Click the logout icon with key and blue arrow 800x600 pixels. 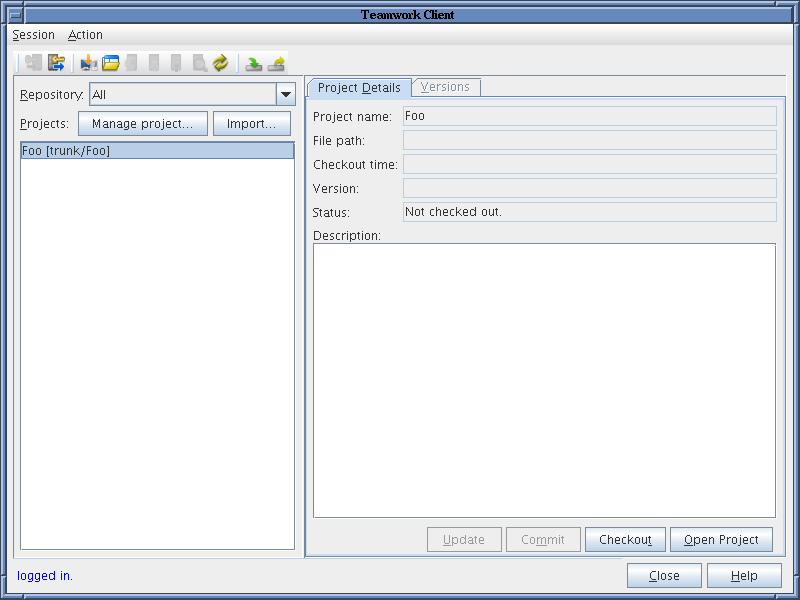[56, 63]
